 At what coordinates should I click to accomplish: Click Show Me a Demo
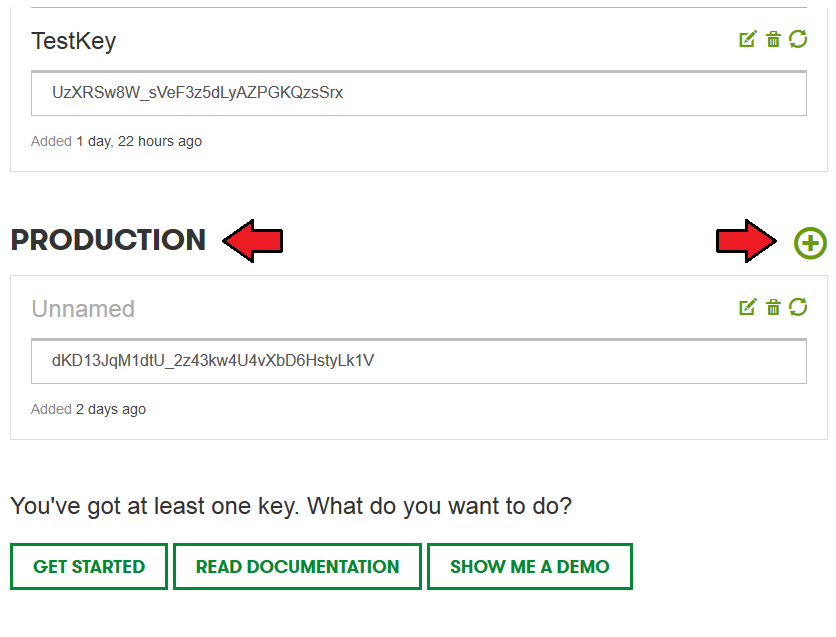(530, 567)
